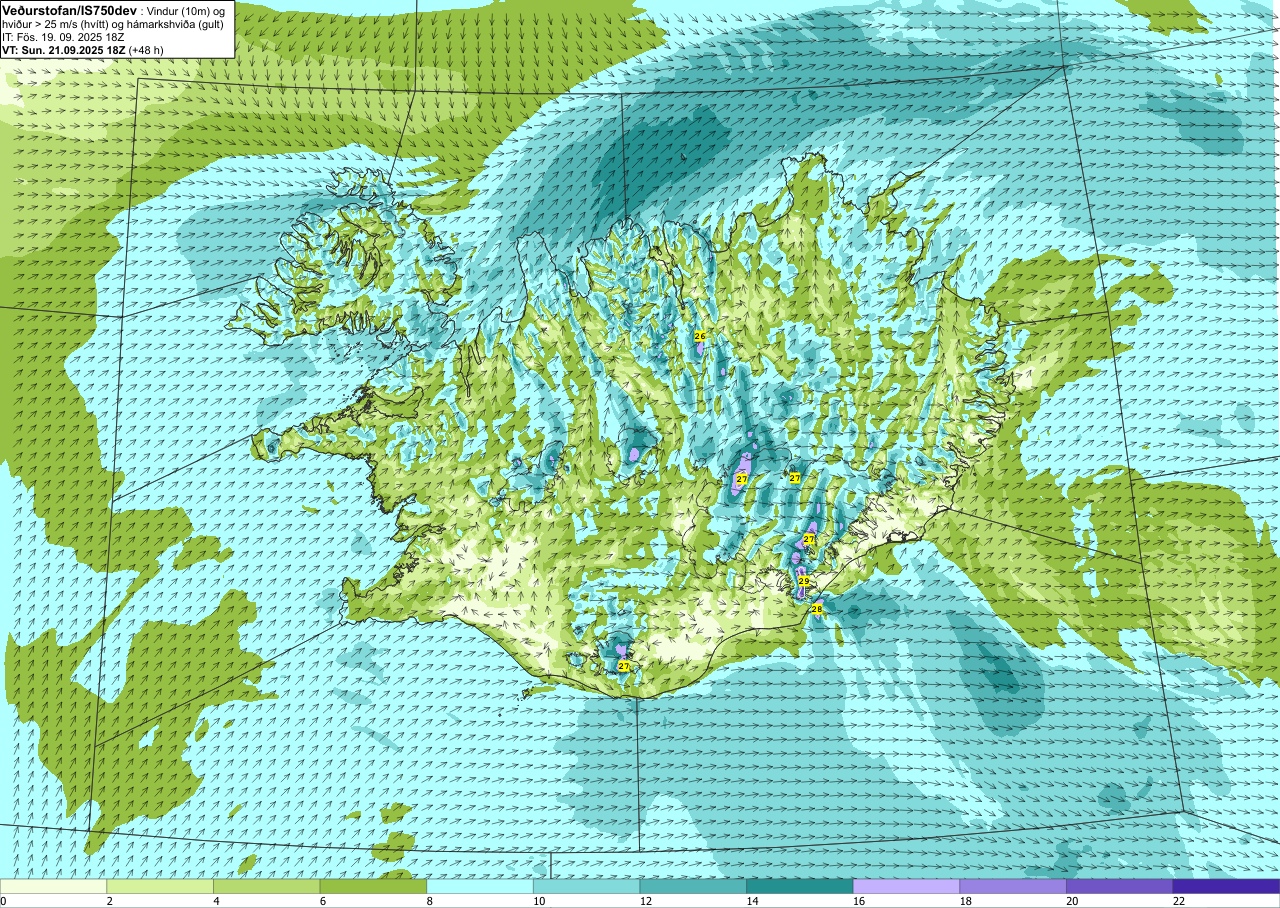This screenshot has width=1280, height=908.
Task: Click the legend scale number 10
Action: tap(538, 901)
